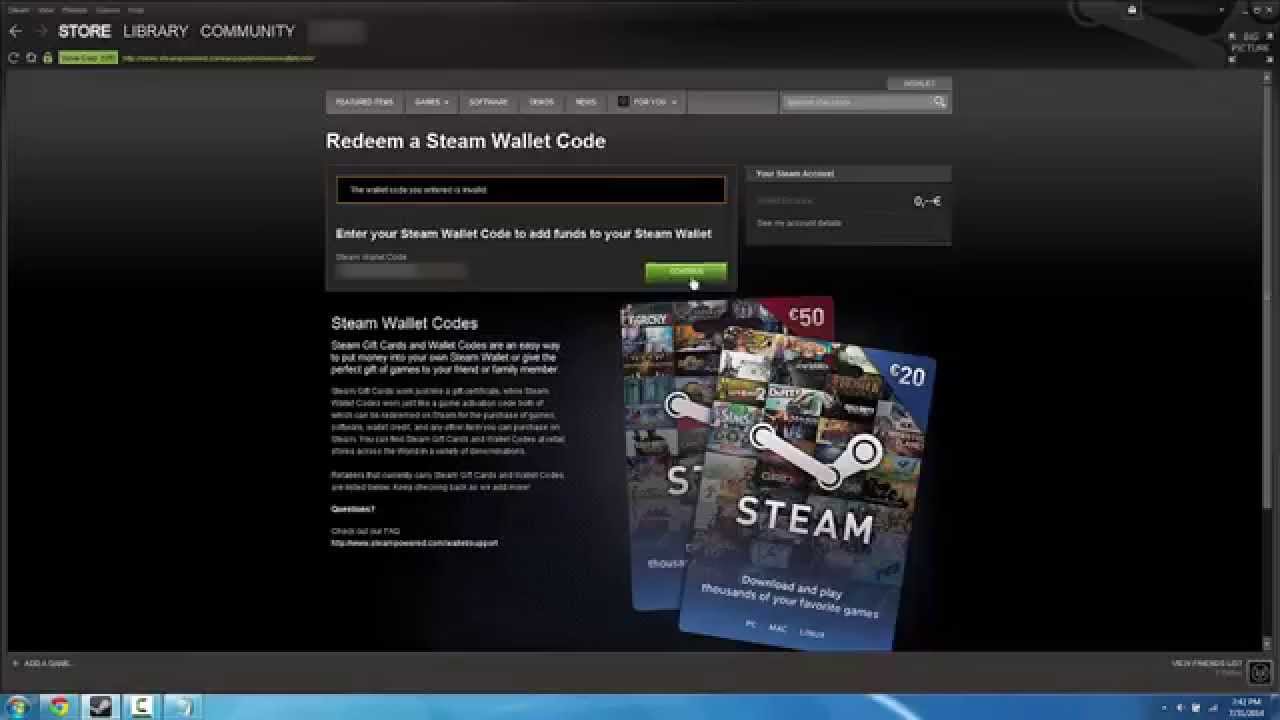Click the Redeem a Steam Wallet Code heading
Screen dimensions: 1280x720
click(466, 141)
